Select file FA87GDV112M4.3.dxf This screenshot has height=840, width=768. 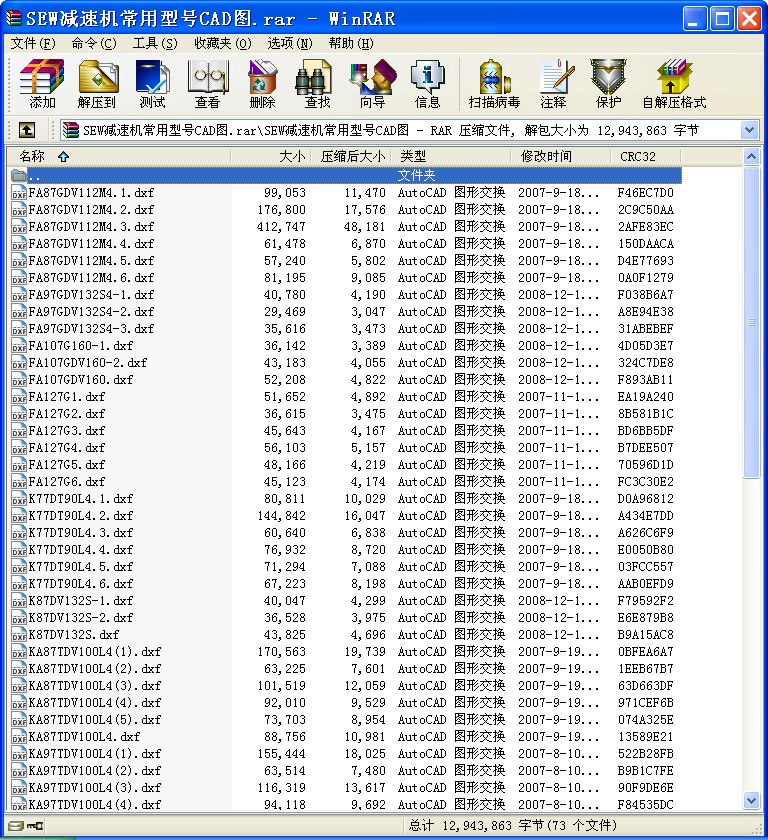(x=91, y=227)
